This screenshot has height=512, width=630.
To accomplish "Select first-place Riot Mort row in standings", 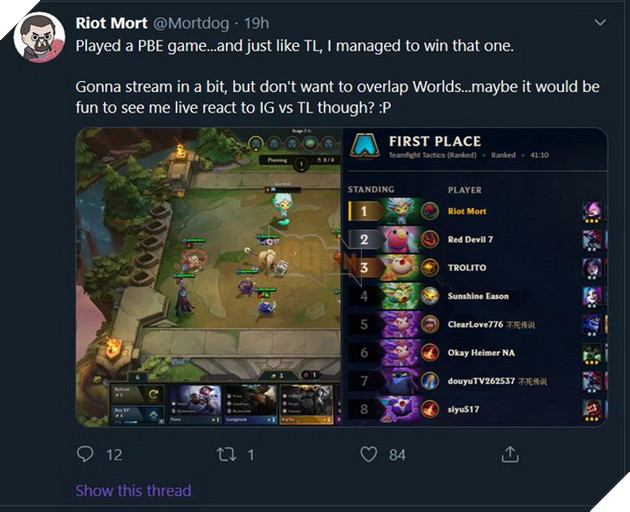I will pos(477,211).
